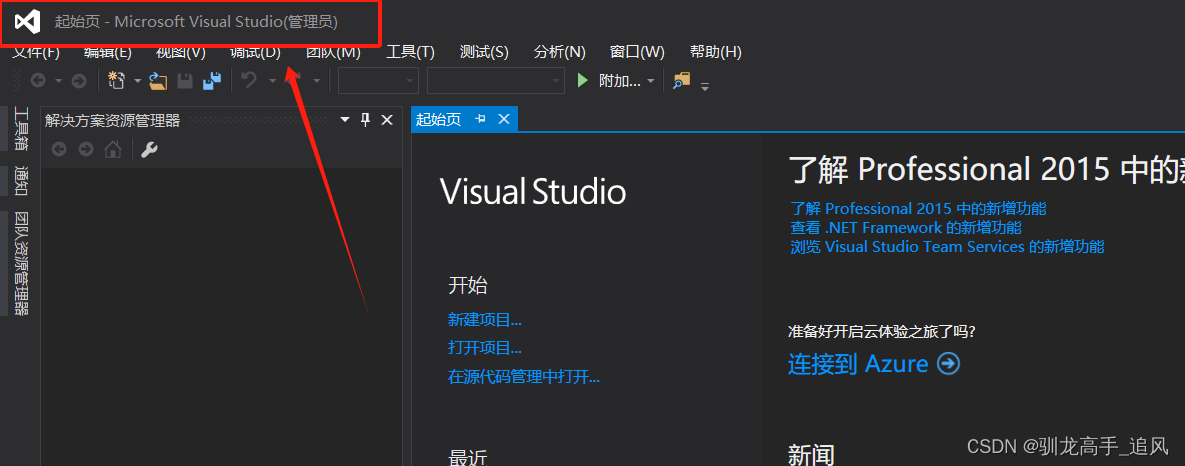The width and height of the screenshot is (1185, 466).
Task: Click Forward arrow in solution explorer toolbar
Action: pyautogui.click(x=86, y=150)
